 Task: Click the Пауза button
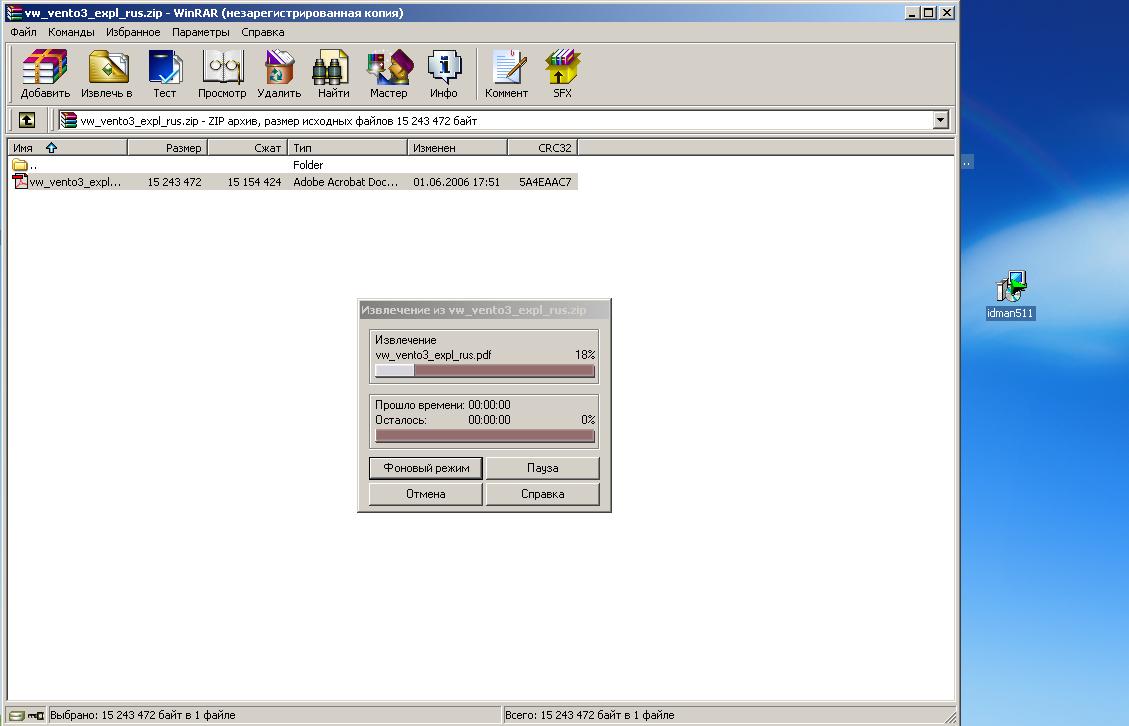click(x=542, y=468)
